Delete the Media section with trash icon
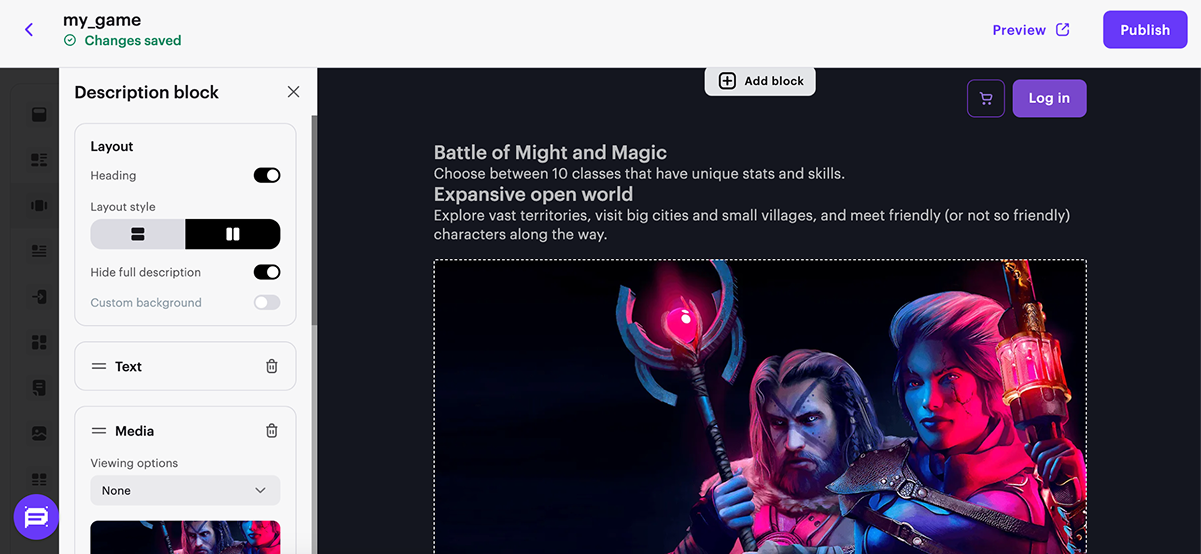 [x=272, y=431]
